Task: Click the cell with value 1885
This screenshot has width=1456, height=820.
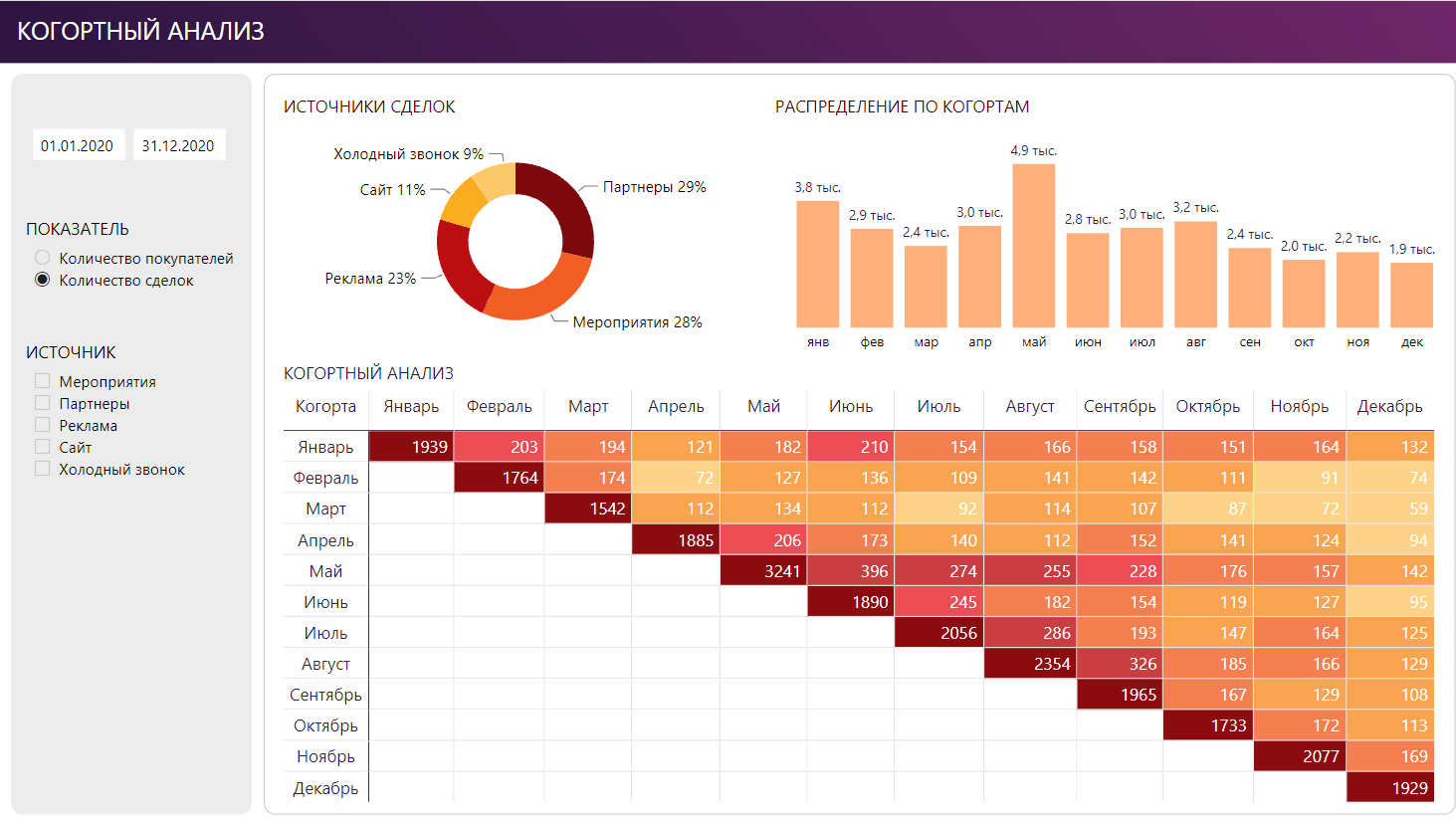Action: coord(676,540)
